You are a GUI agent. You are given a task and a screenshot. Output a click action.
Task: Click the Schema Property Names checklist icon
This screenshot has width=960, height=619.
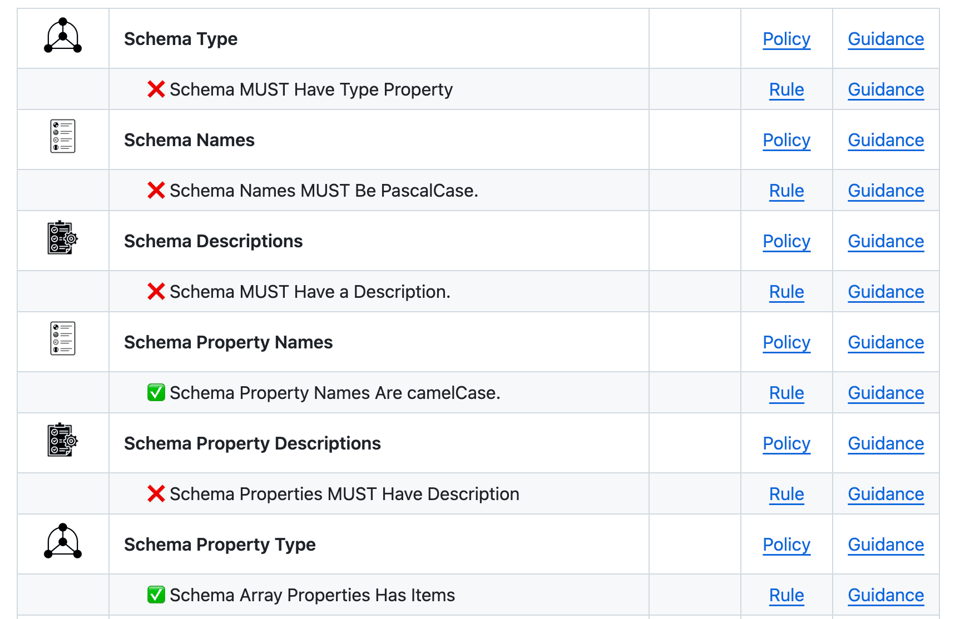[63, 339]
